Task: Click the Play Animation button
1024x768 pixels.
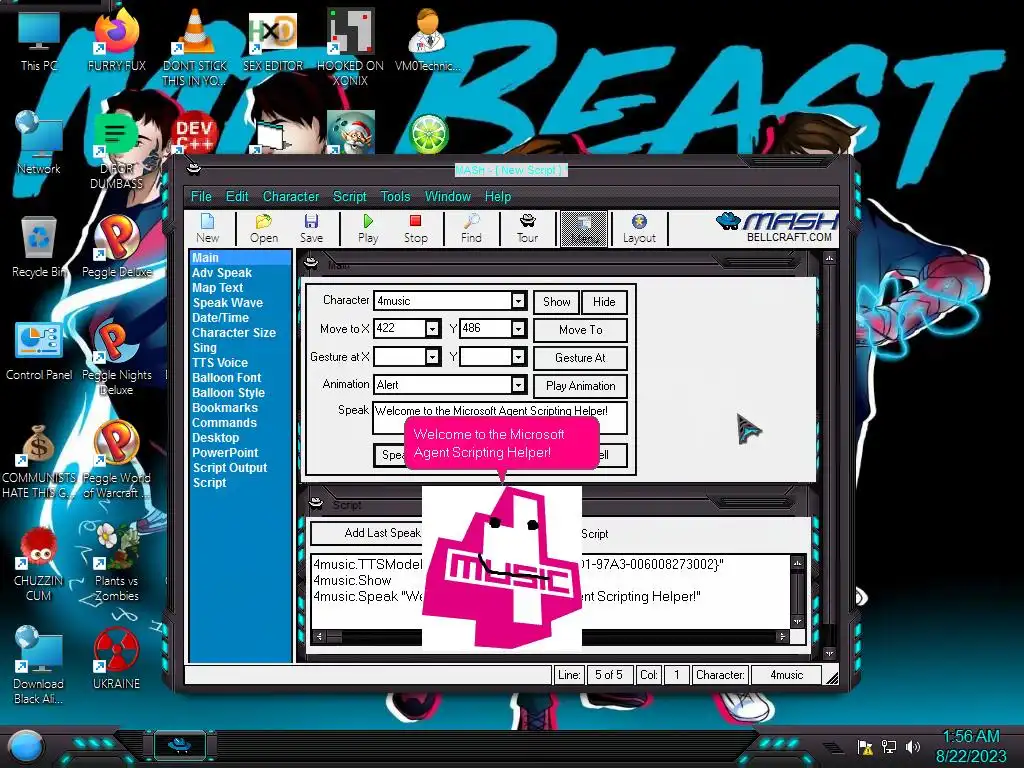Action: pyautogui.click(x=581, y=386)
